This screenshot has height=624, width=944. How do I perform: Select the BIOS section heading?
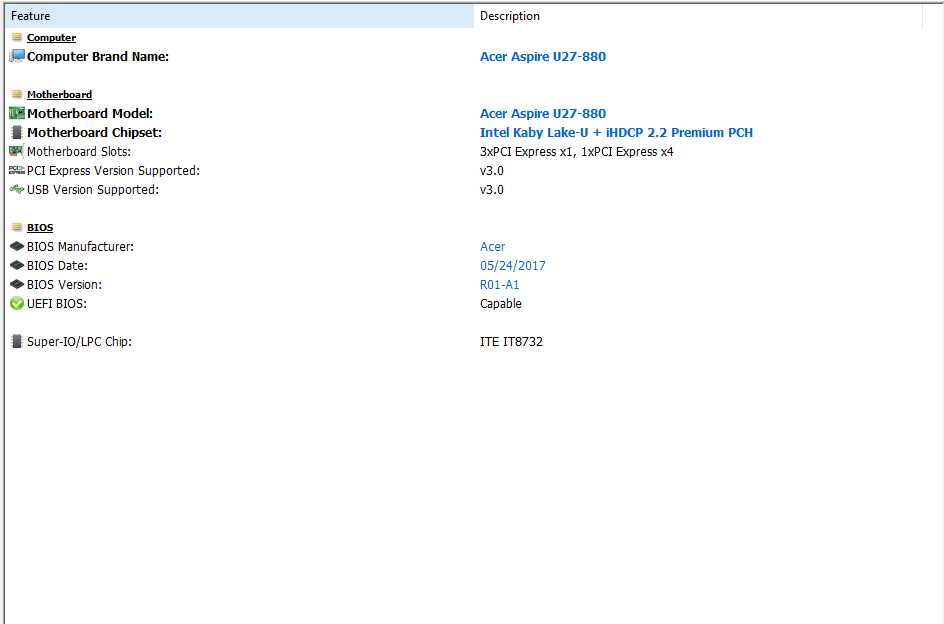point(40,228)
